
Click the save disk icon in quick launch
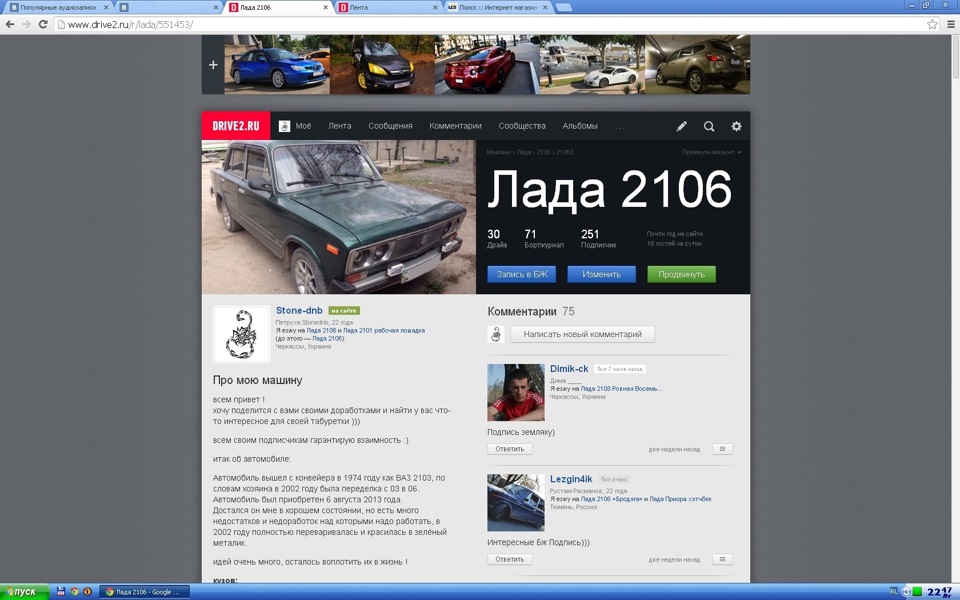(x=61, y=591)
